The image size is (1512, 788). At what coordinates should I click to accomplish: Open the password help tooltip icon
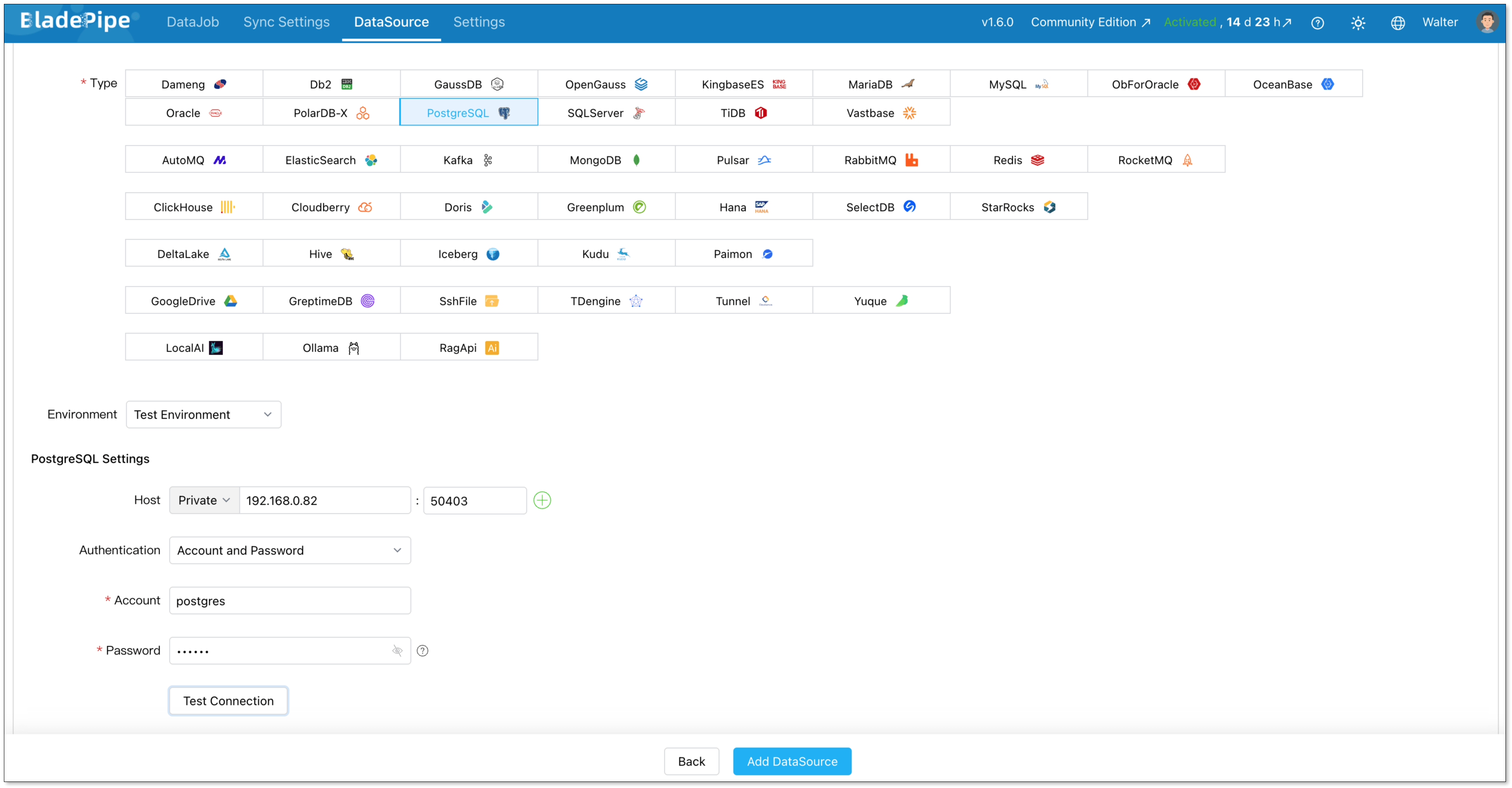[x=422, y=650]
